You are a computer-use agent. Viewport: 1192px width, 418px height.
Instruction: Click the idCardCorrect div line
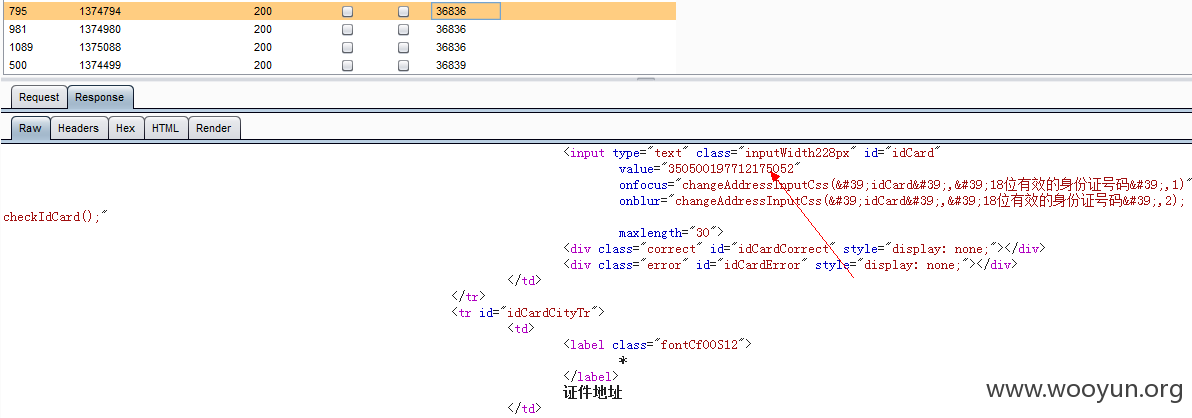pyautogui.click(x=804, y=249)
